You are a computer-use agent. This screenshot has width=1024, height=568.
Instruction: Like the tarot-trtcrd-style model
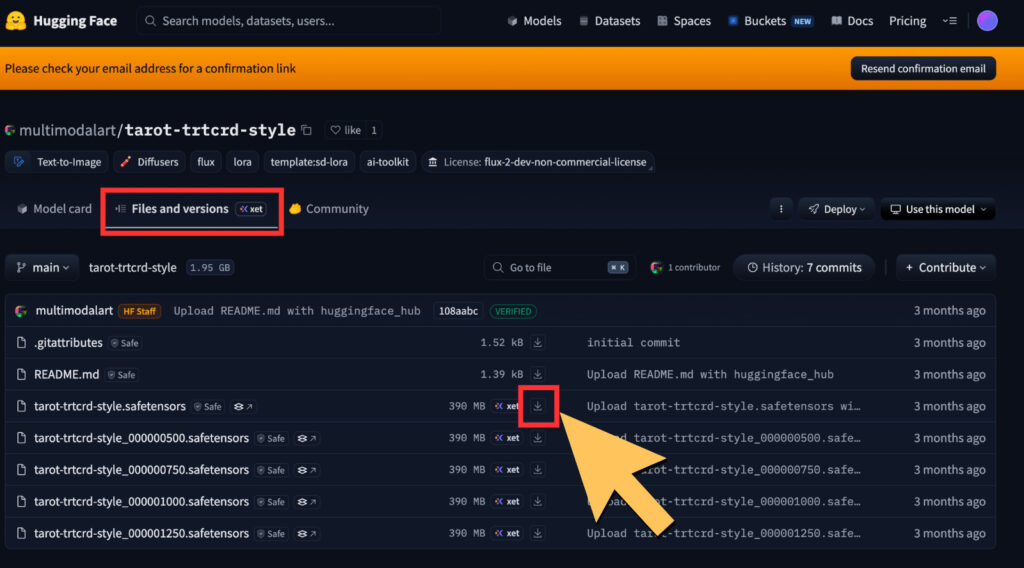point(345,130)
